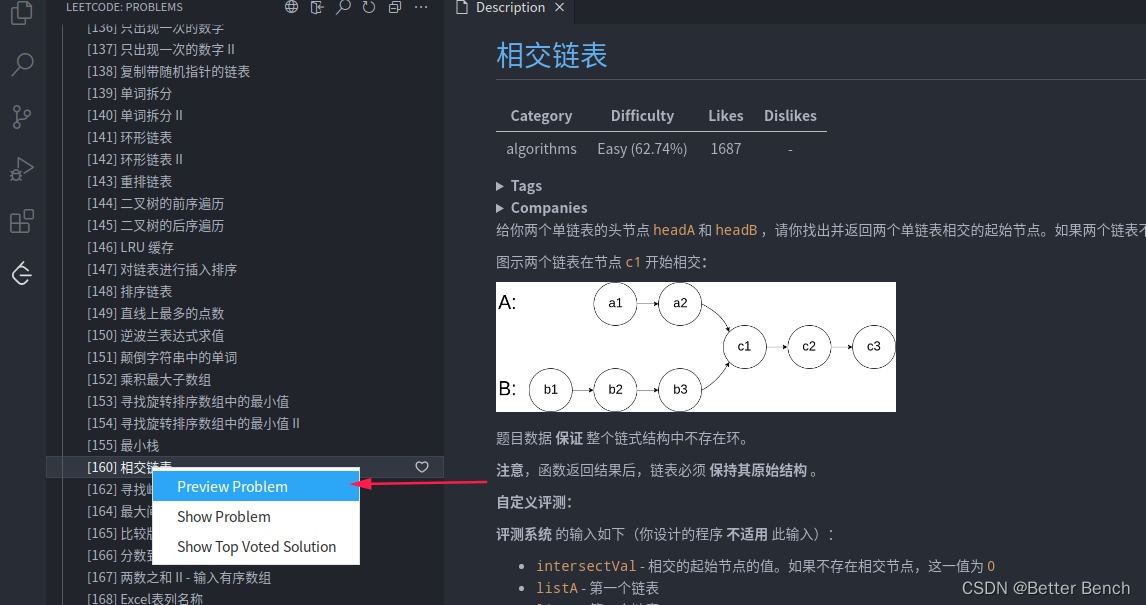Toggle favorite heart on problem 160
This screenshot has height=605, width=1146.
421,466
